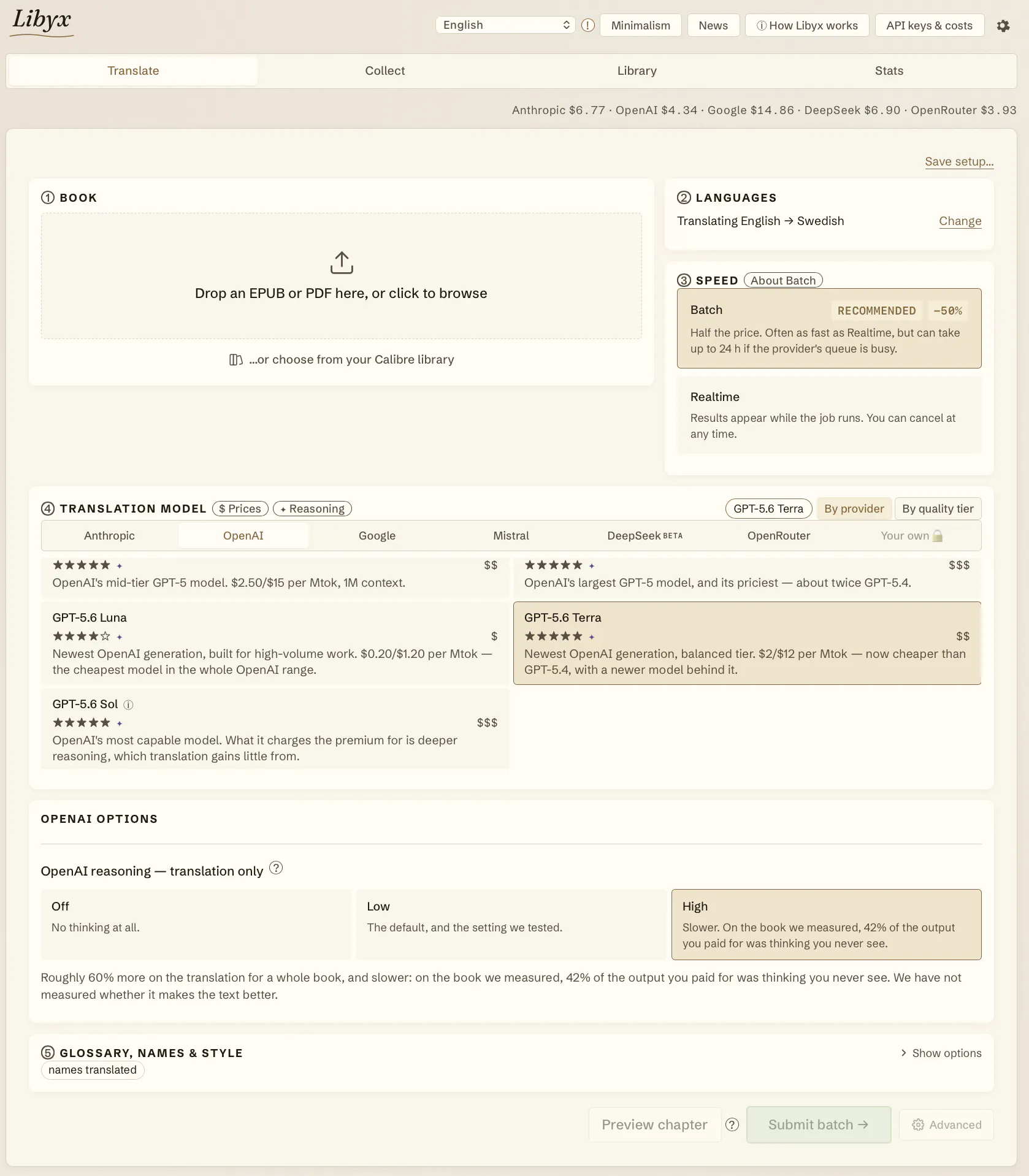The image size is (1029, 1176).
Task: Click ...or choose from your Calibre library
Action: (342, 360)
